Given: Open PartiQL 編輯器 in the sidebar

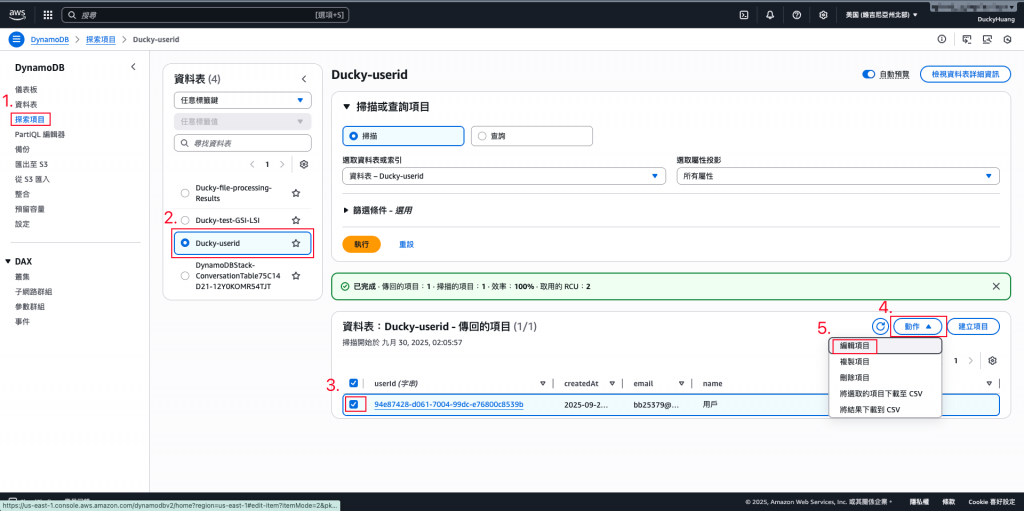Looking at the screenshot, I should pyautogui.click(x=40, y=135).
